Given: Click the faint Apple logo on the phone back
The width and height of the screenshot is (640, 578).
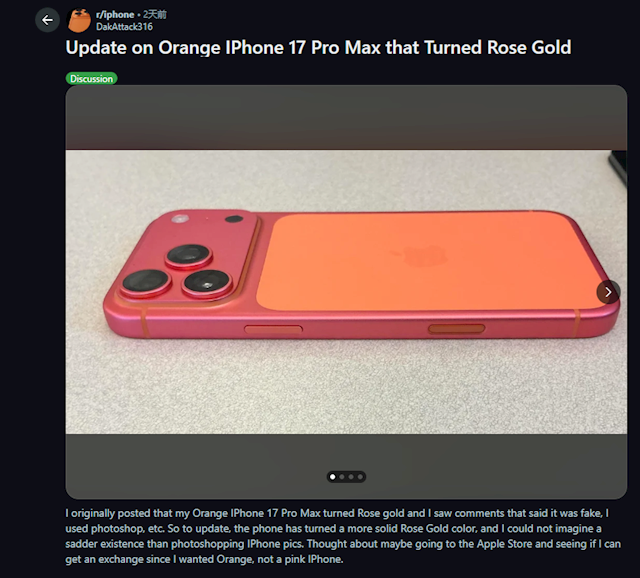Looking at the screenshot, I should pyautogui.click(x=420, y=255).
